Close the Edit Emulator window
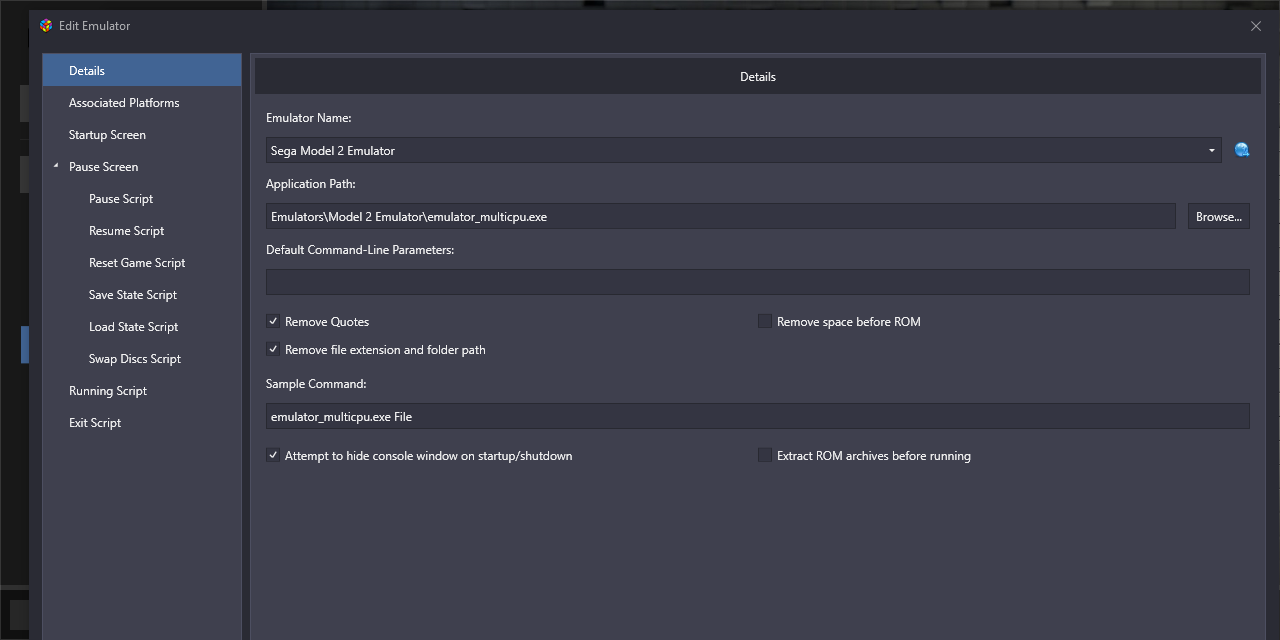1280x640 pixels. tap(1256, 26)
